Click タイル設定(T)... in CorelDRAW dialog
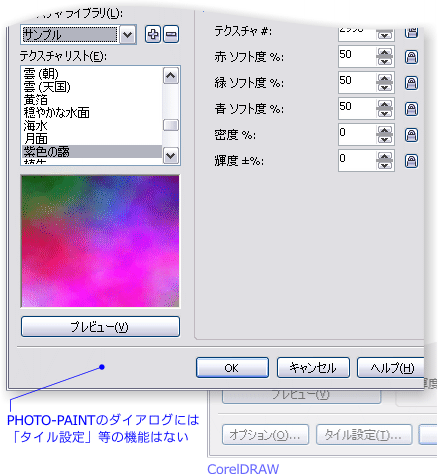The height and width of the screenshot is (474, 438). click(x=364, y=435)
